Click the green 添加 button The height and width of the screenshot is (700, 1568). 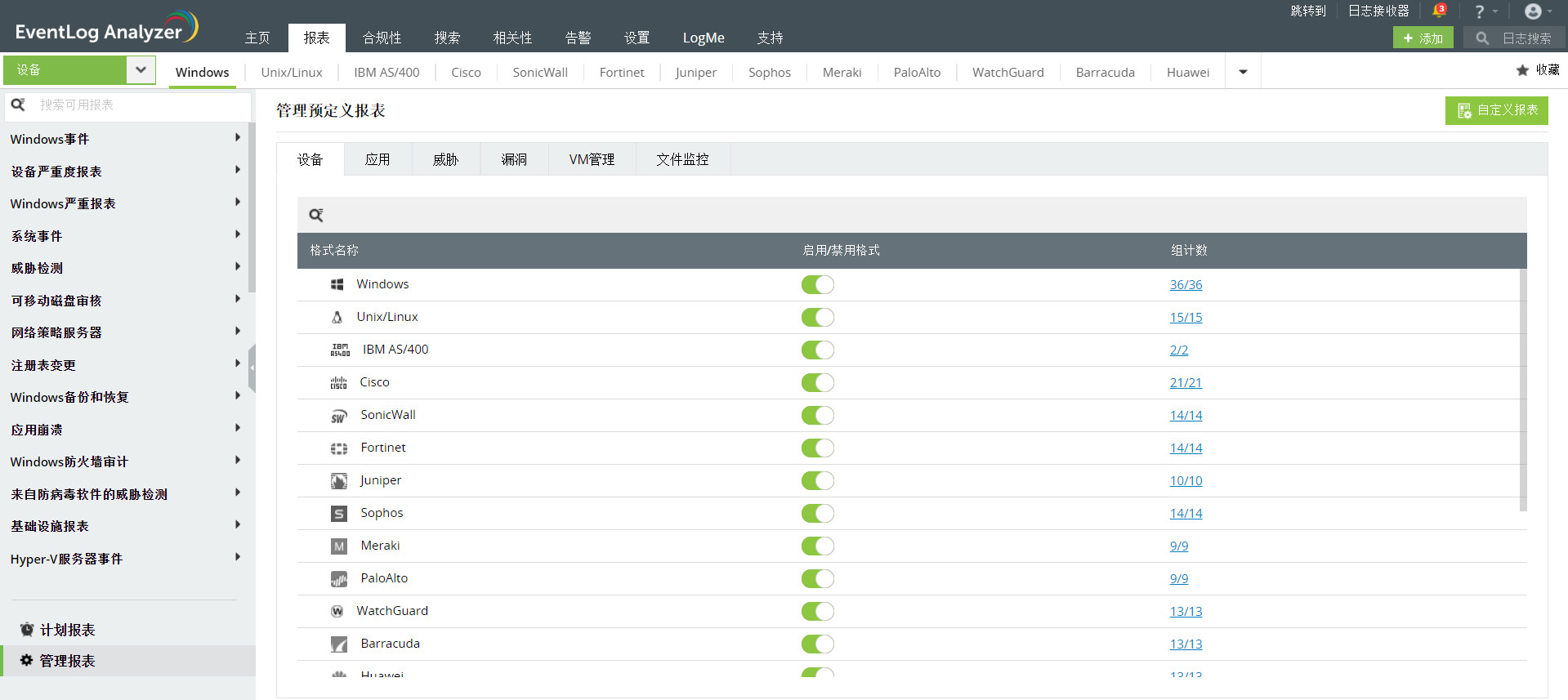1423,38
